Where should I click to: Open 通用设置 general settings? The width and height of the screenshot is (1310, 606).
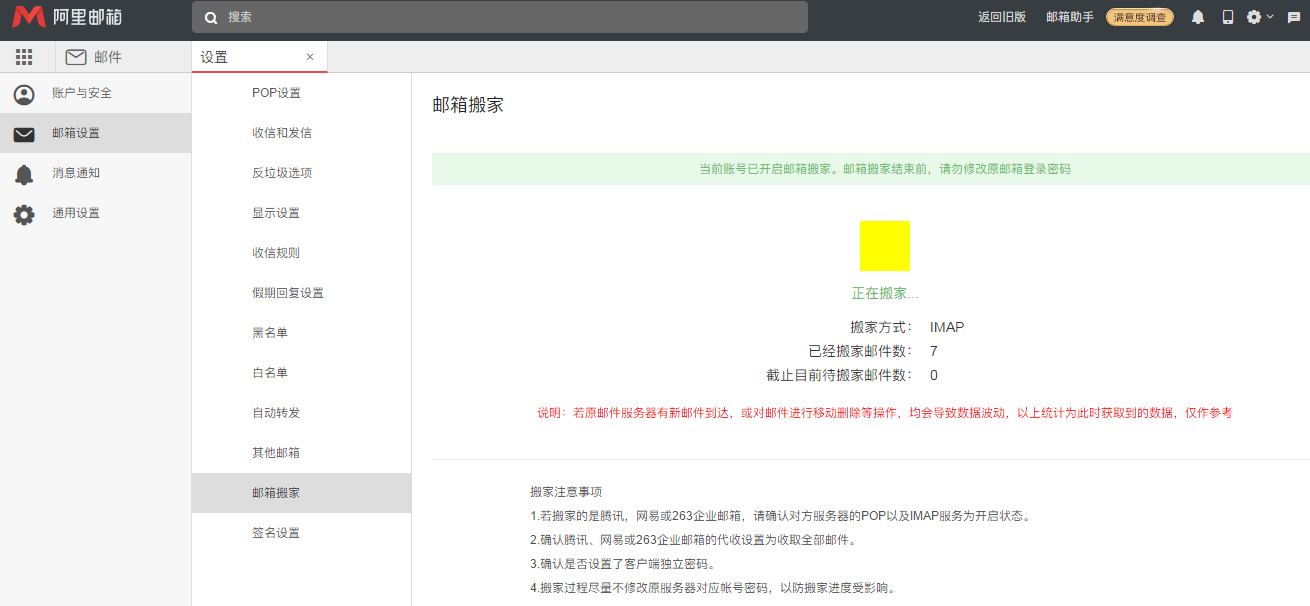point(76,213)
